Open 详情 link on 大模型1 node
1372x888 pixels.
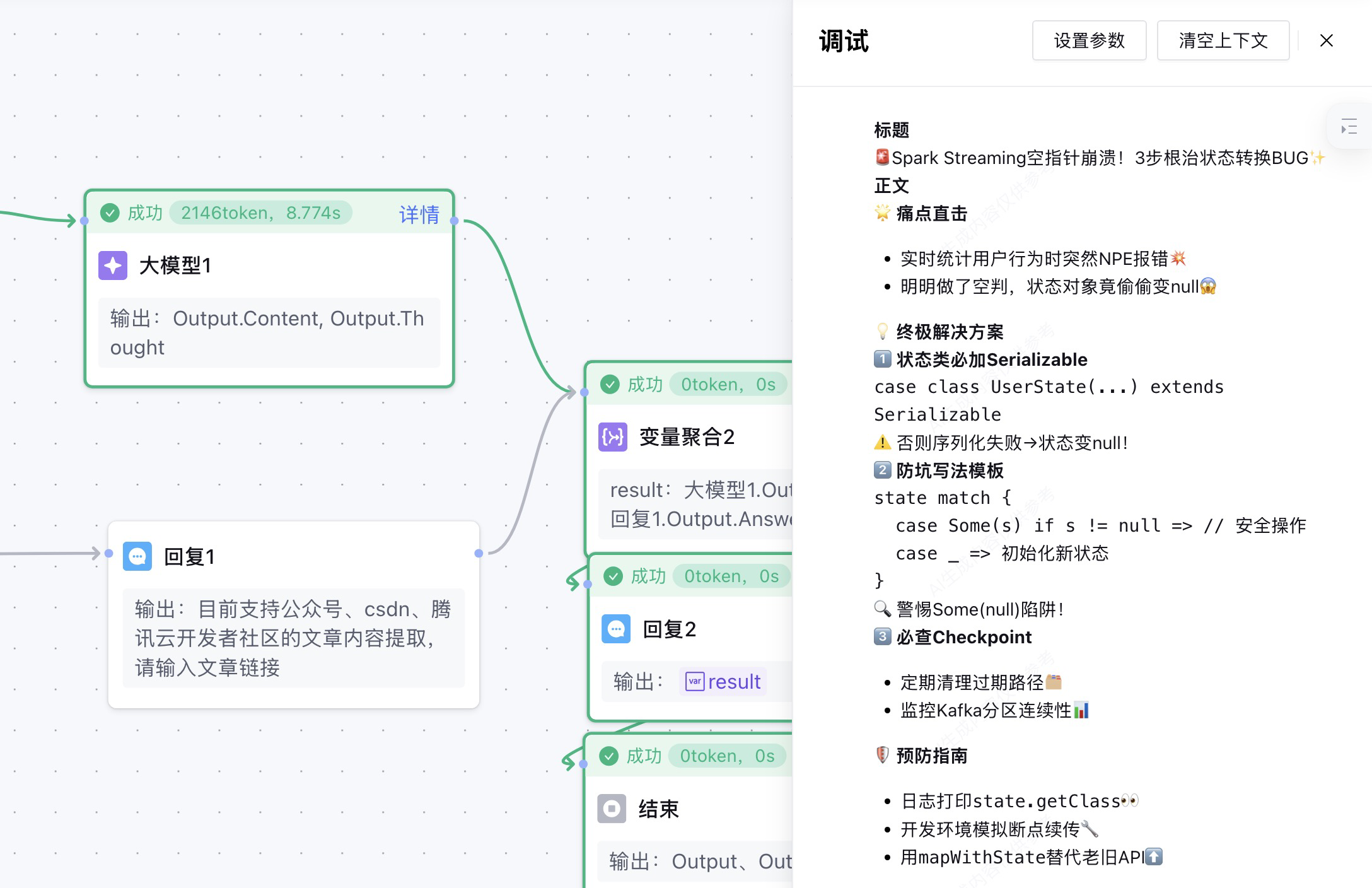pyautogui.click(x=419, y=214)
